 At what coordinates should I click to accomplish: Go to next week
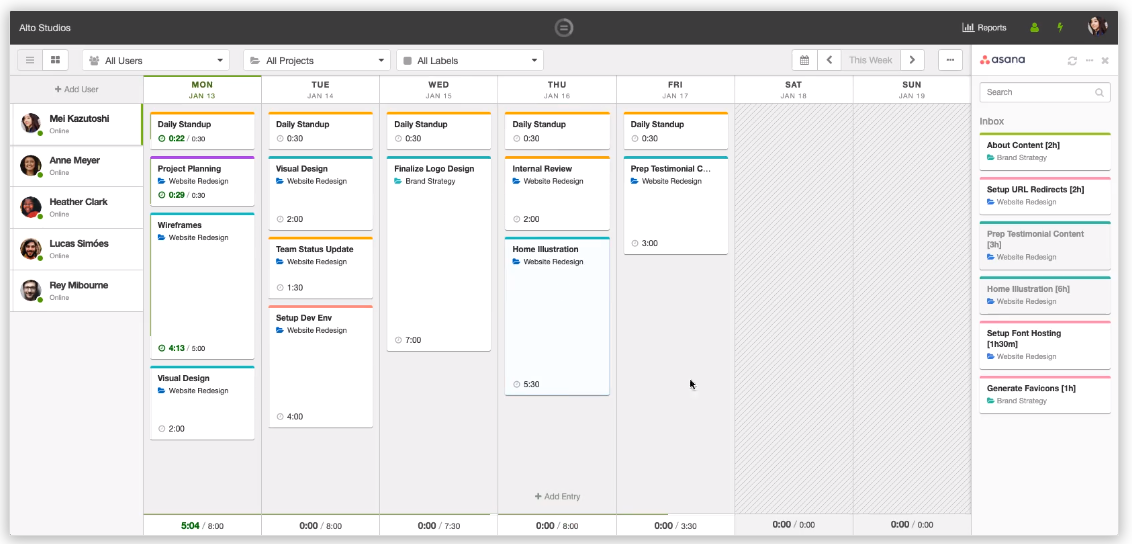(x=913, y=60)
